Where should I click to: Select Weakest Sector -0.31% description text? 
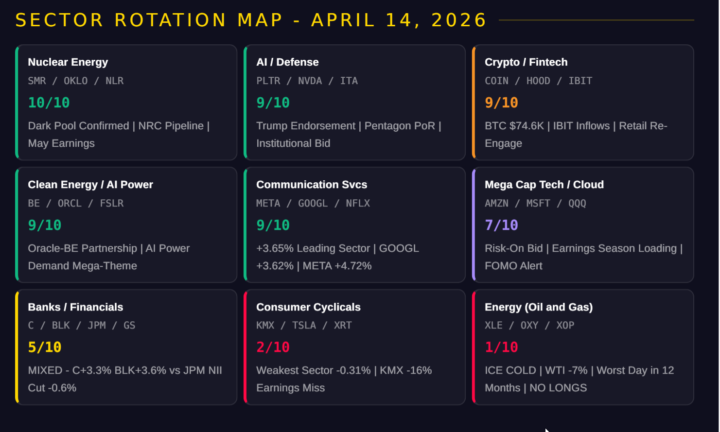344,379
